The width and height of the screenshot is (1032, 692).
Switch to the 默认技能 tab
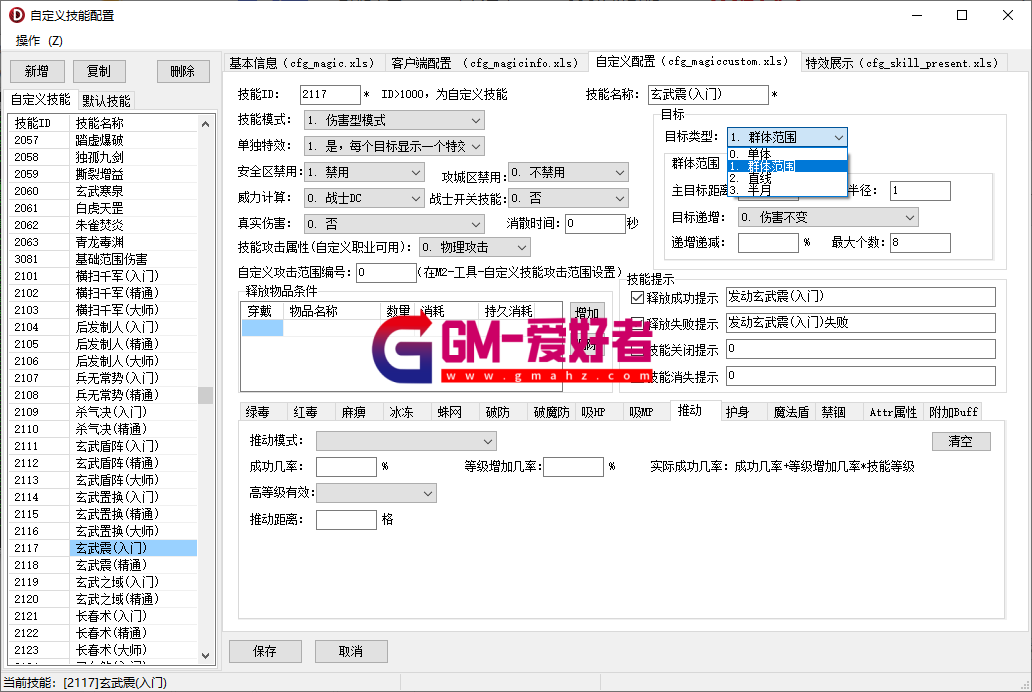coord(107,101)
